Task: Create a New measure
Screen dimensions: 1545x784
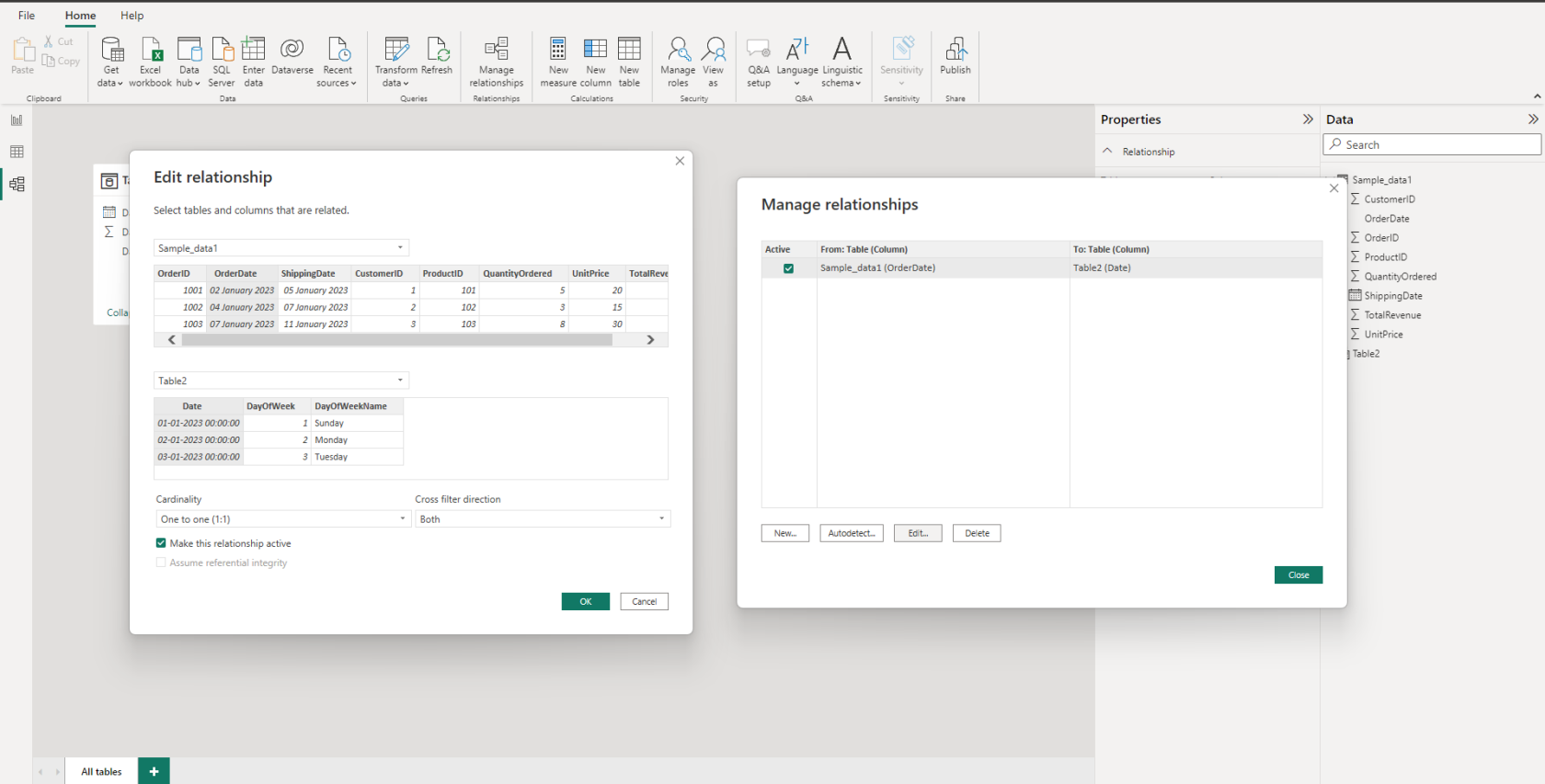Action: coord(558,62)
